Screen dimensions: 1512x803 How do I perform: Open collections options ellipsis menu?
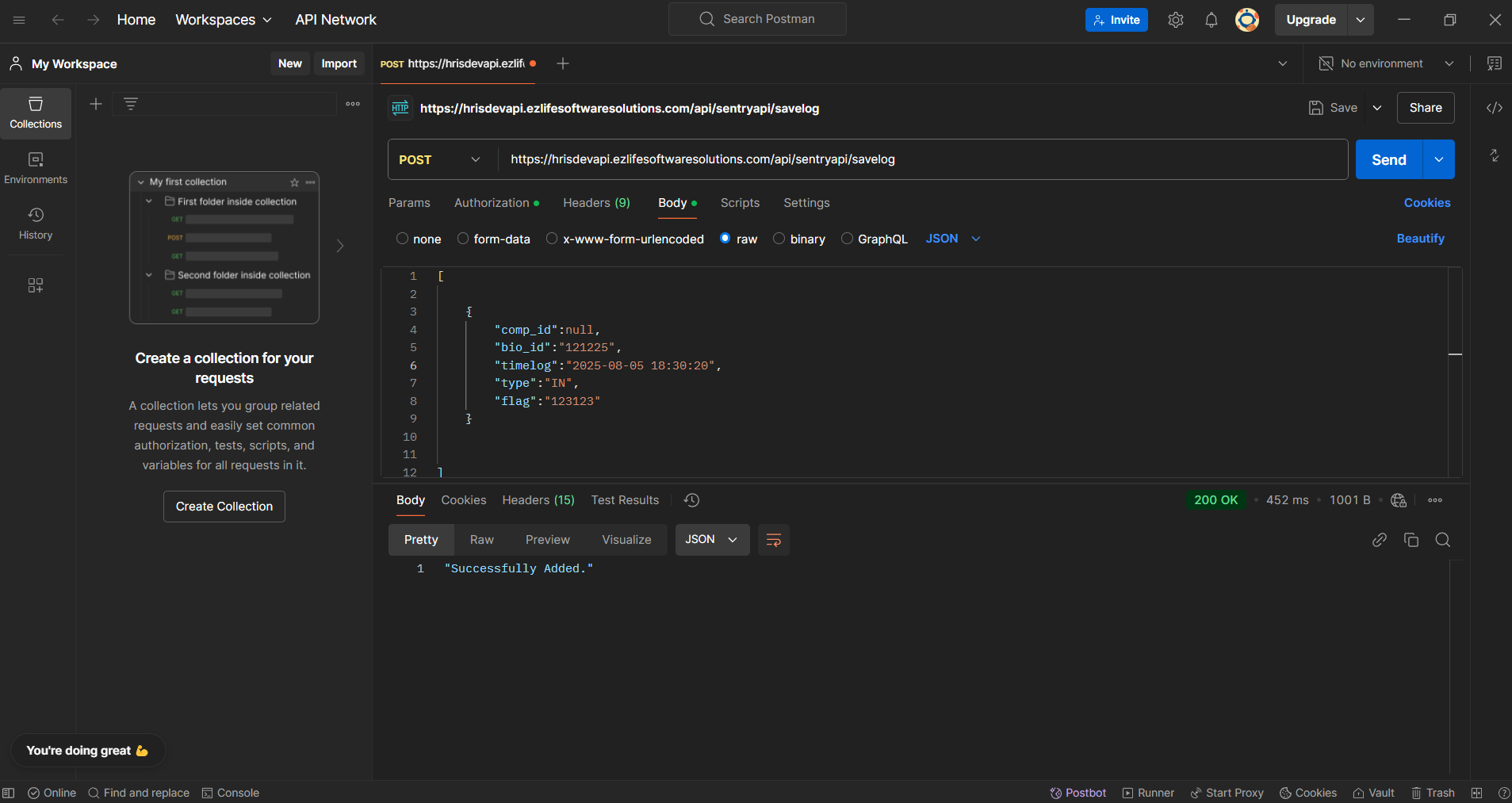pyautogui.click(x=353, y=104)
